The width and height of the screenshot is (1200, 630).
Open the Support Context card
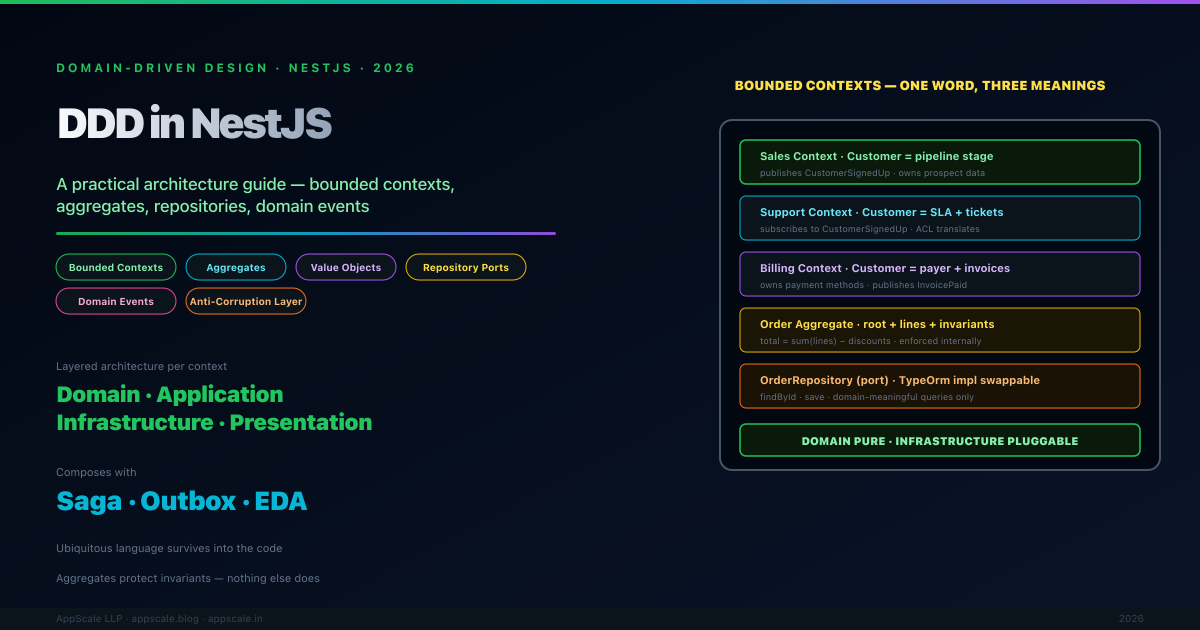pos(939,218)
